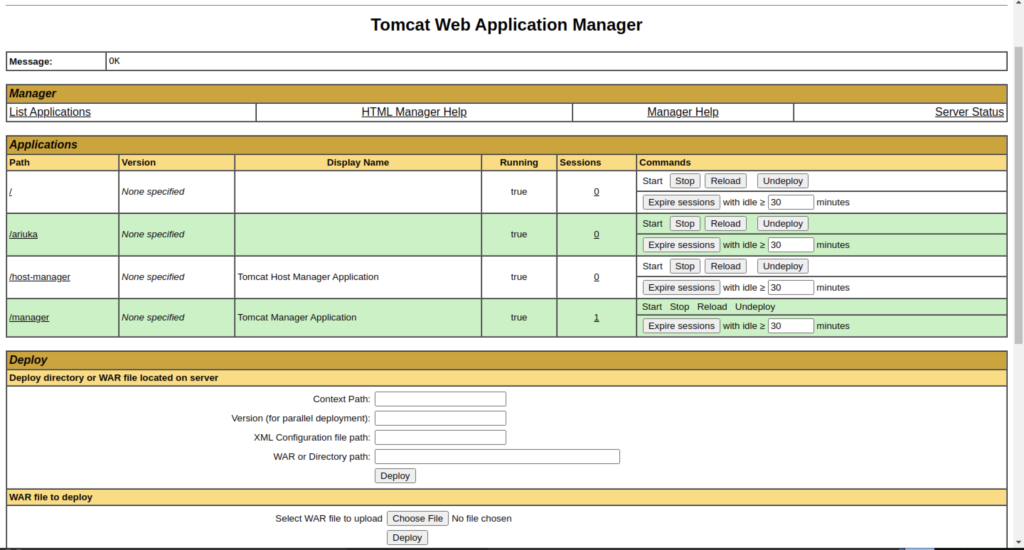Open the /host-manager path link

tap(40, 277)
